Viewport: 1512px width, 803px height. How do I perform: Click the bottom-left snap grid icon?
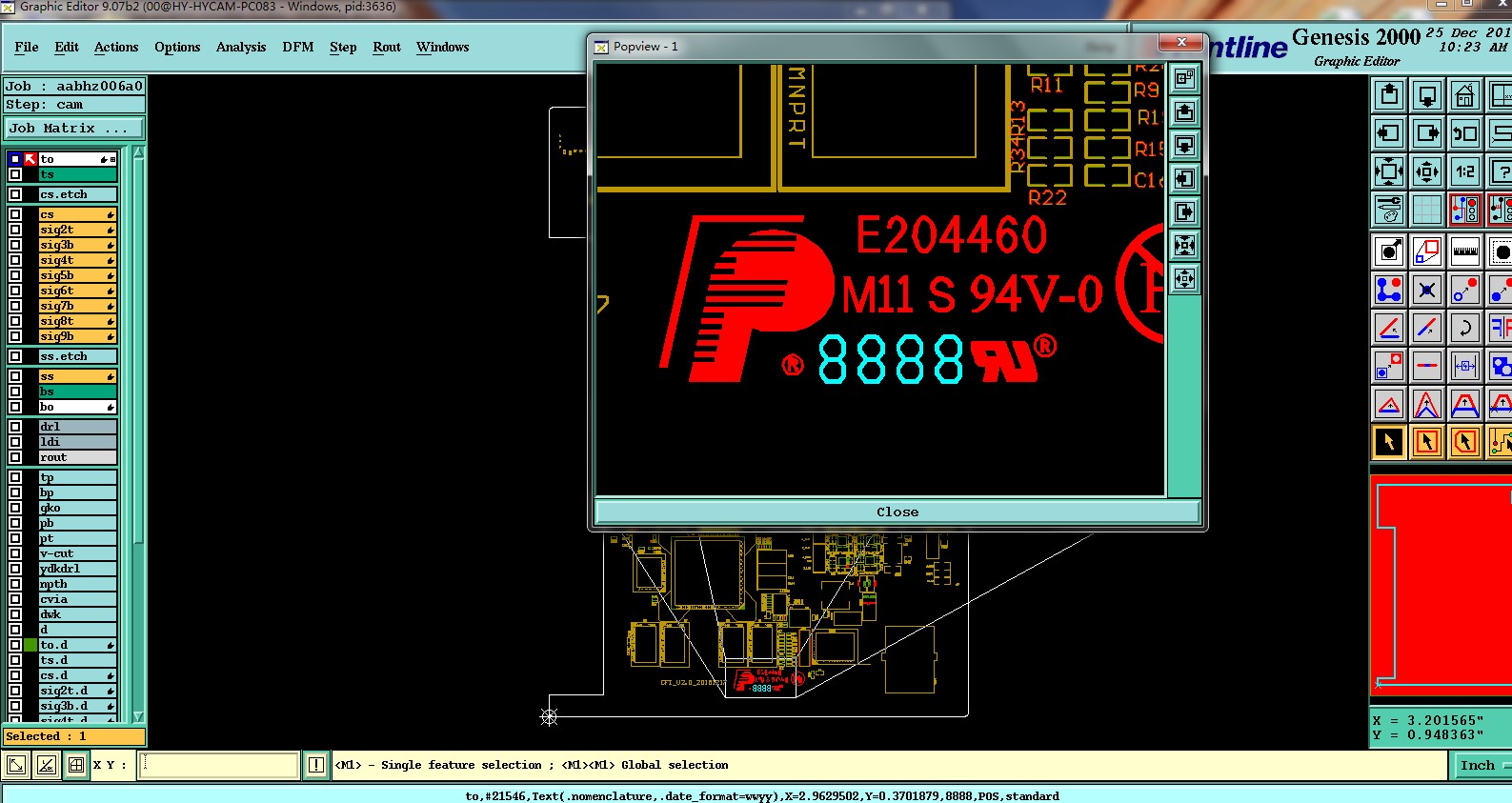[76, 765]
